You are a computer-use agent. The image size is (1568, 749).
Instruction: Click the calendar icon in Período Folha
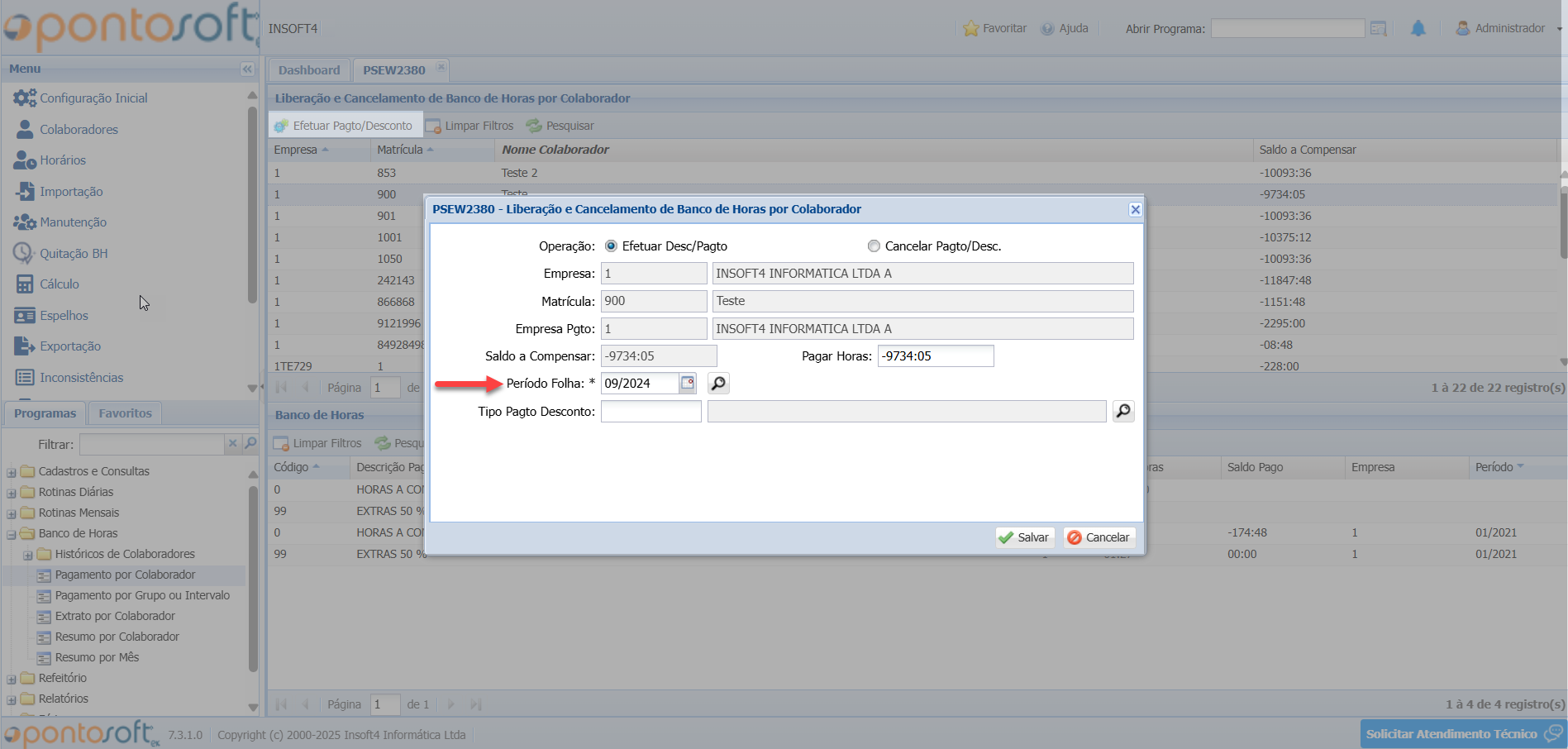pos(687,383)
